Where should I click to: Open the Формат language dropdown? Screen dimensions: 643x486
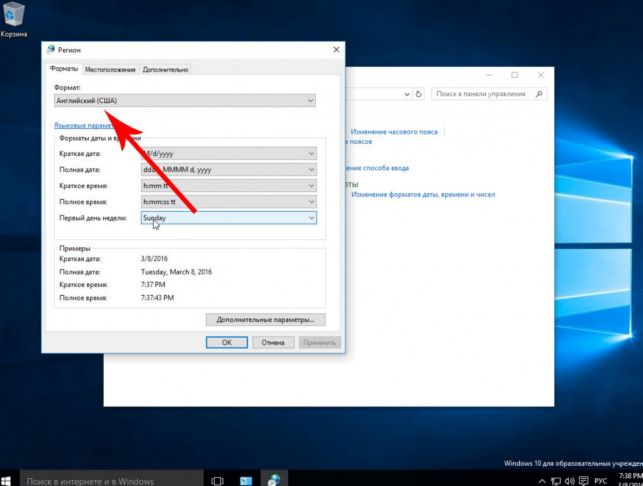pyautogui.click(x=185, y=100)
